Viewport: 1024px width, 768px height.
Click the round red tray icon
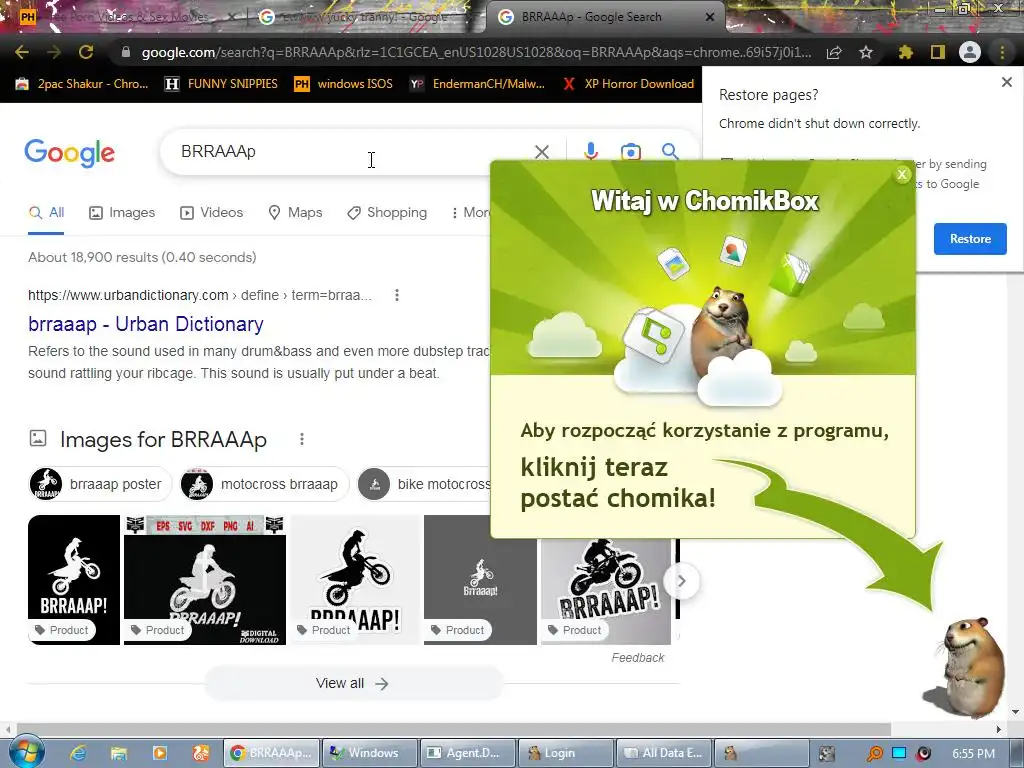tap(923, 753)
